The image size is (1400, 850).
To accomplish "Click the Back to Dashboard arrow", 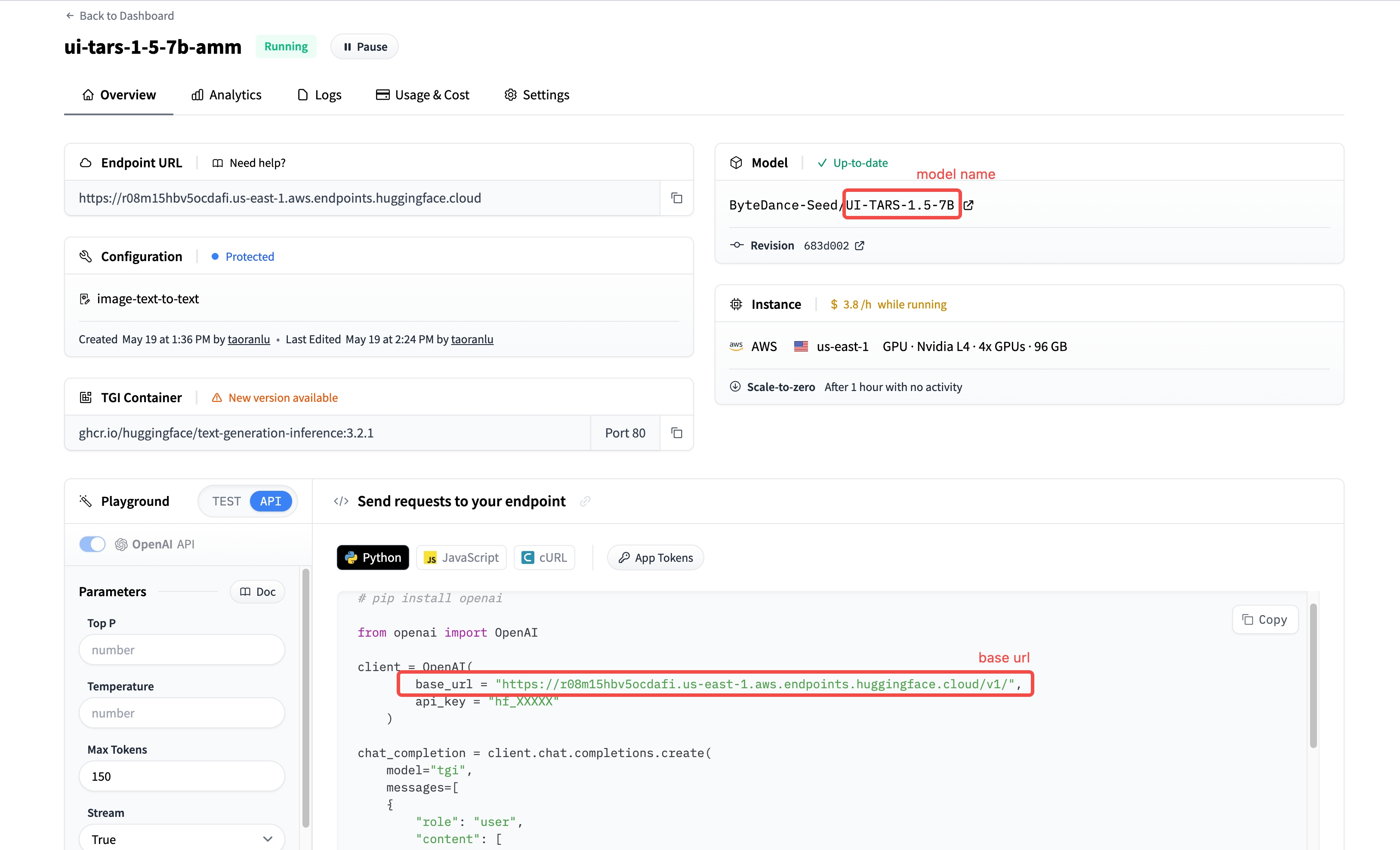I will tap(70, 16).
